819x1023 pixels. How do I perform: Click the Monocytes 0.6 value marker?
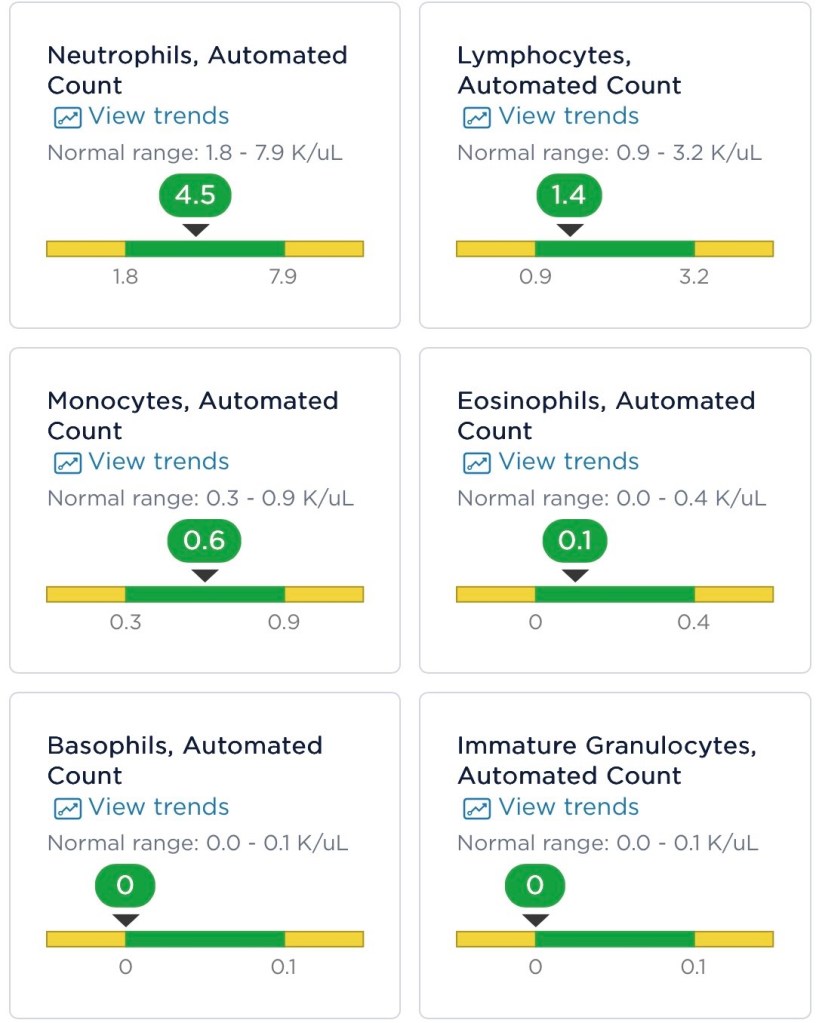204,541
